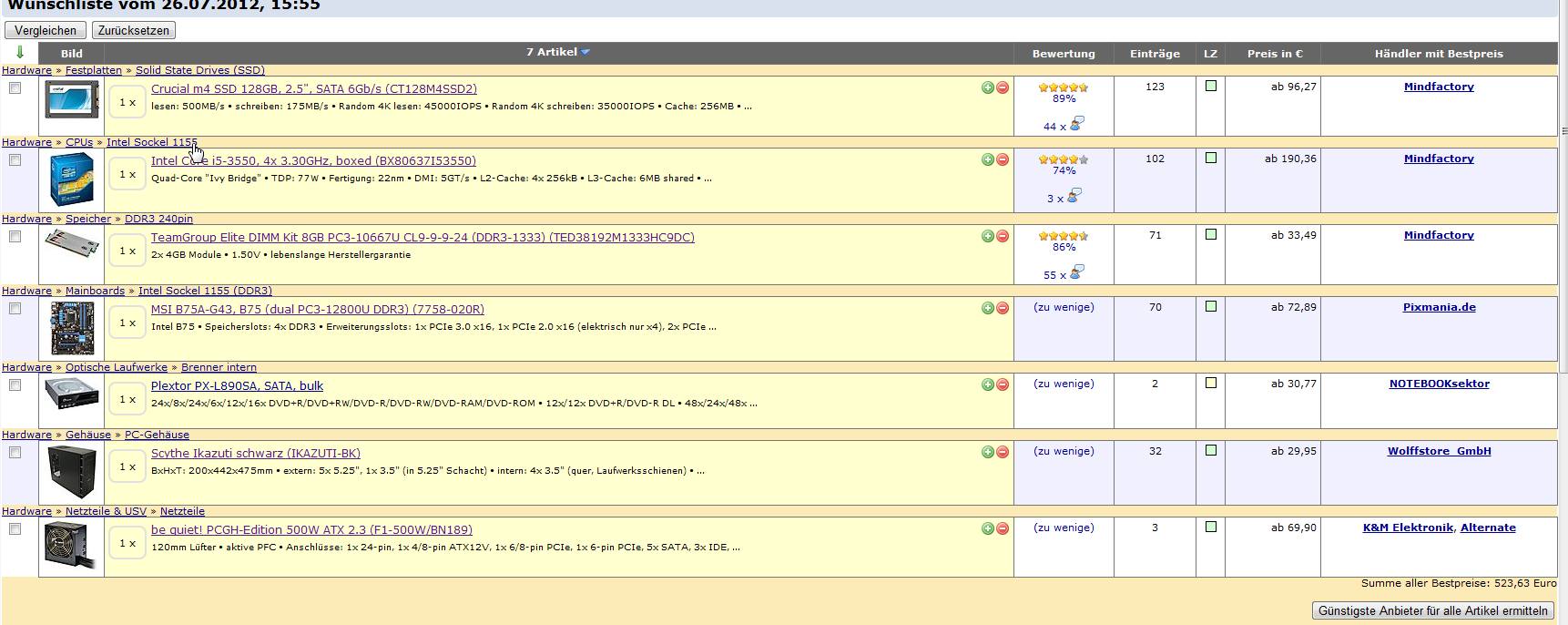Click the quantity field for Crucial m4 SSD
This screenshot has width=1568, height=625.
click(127, 102)
